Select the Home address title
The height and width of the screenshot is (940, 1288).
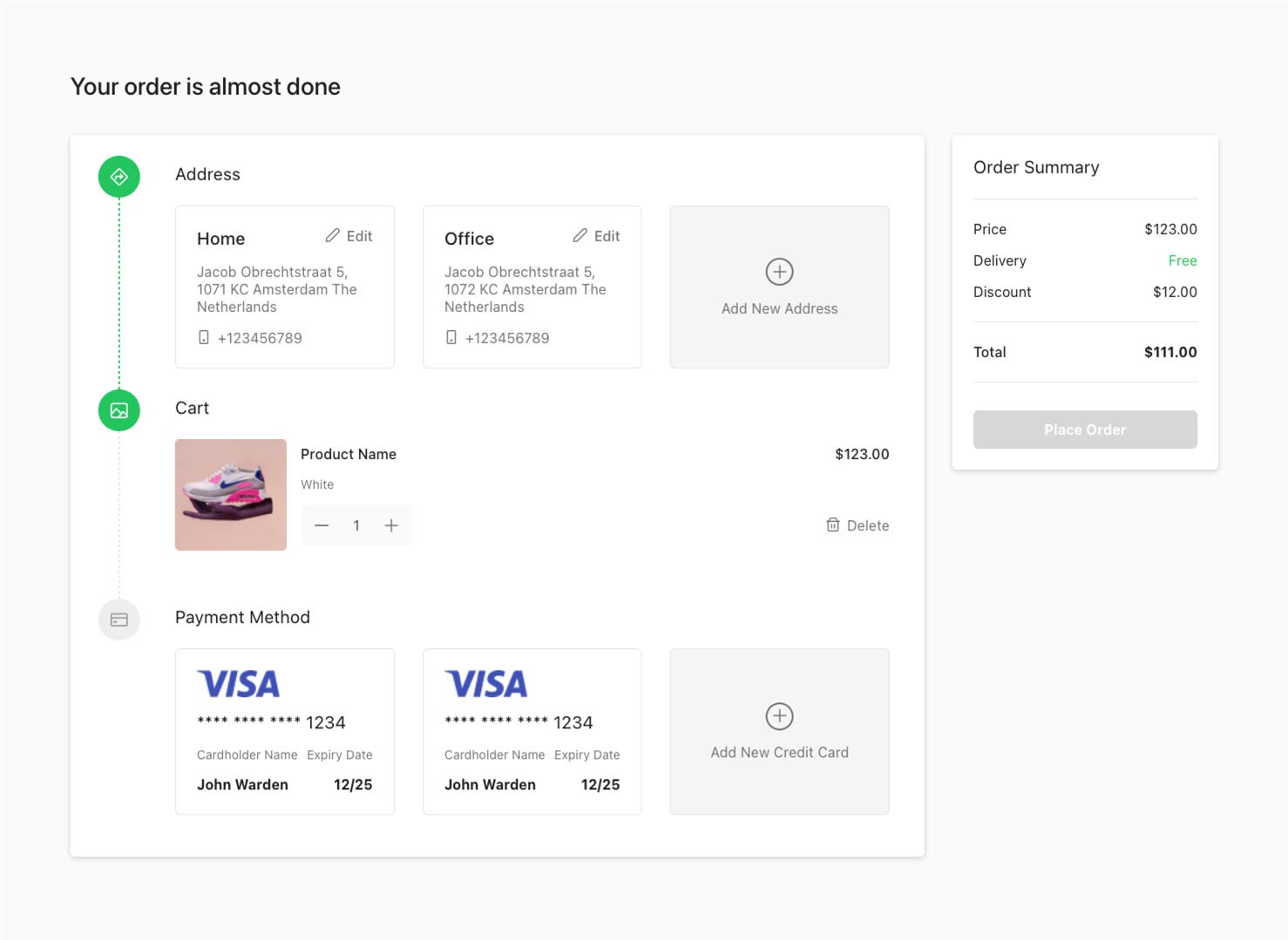pyautogui.click(x=220, y=239)
